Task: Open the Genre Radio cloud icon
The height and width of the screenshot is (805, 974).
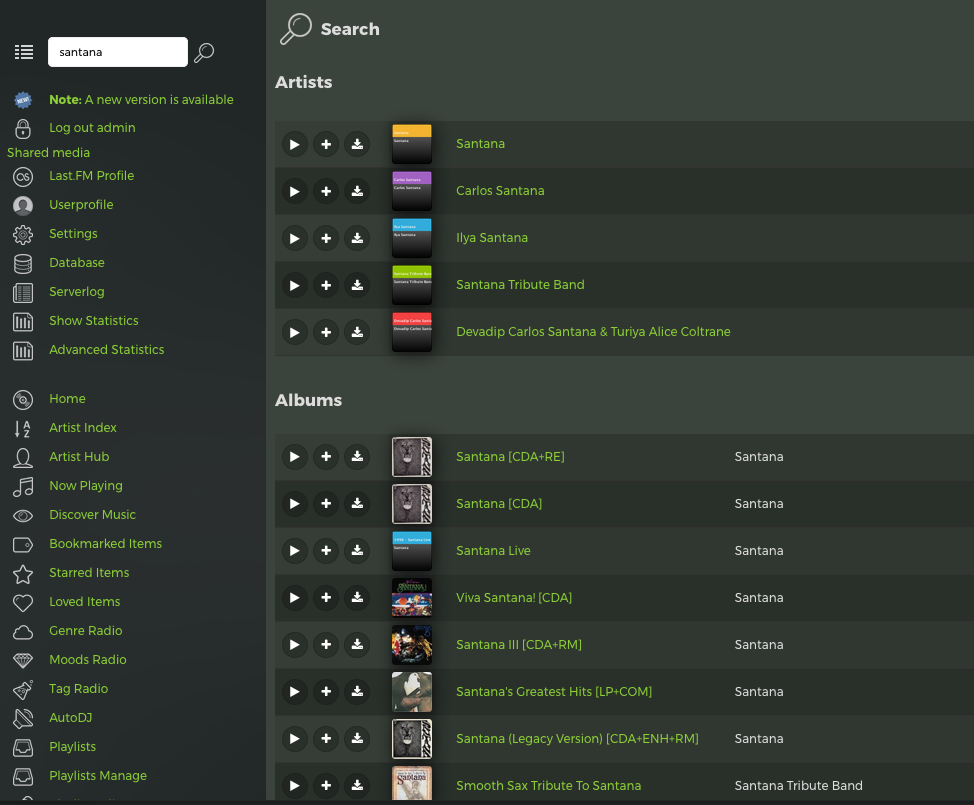Action: pyautogui.click(x=23, y=631)
